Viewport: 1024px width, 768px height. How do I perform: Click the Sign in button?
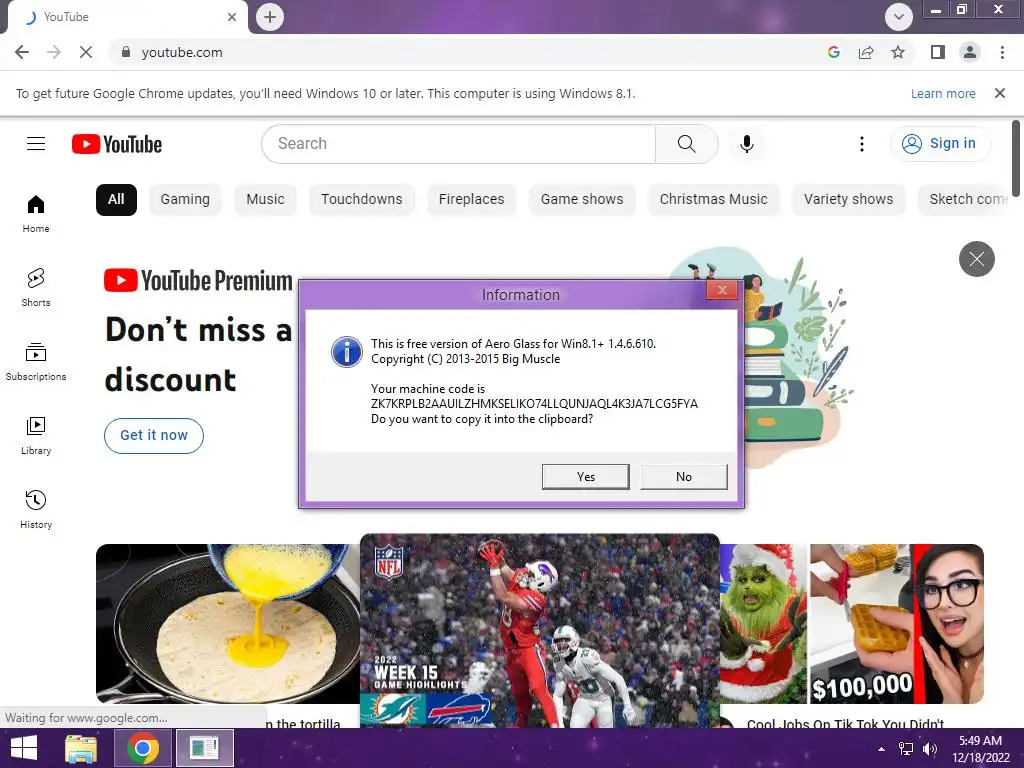point(940,144)
